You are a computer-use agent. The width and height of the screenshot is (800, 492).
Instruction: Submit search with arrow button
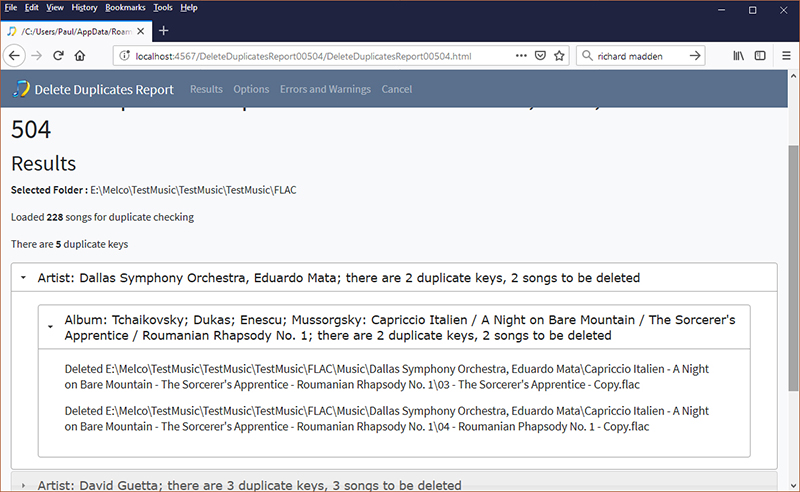pos(695,56)
